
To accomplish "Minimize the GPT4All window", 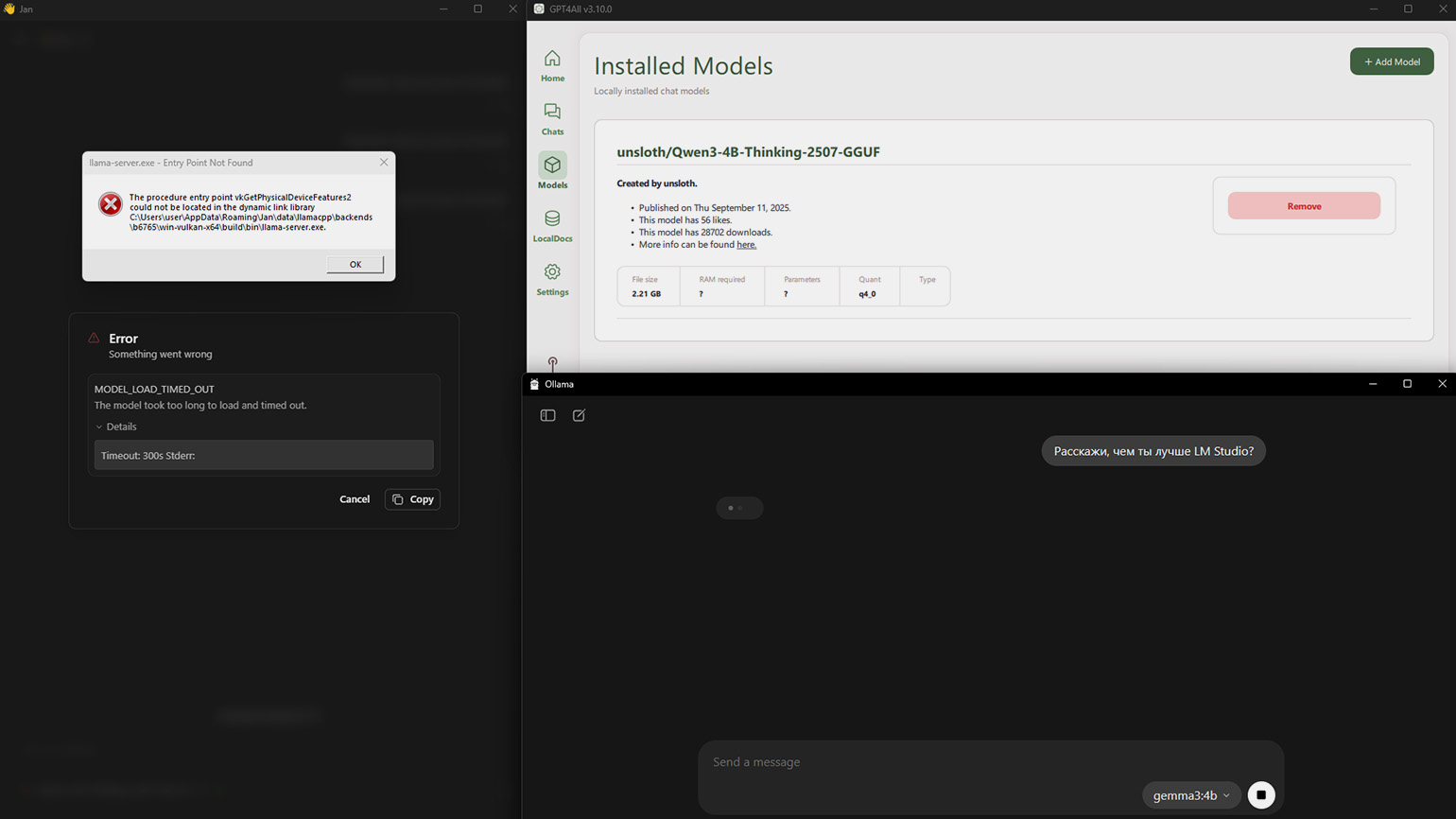I will 1373,9.
